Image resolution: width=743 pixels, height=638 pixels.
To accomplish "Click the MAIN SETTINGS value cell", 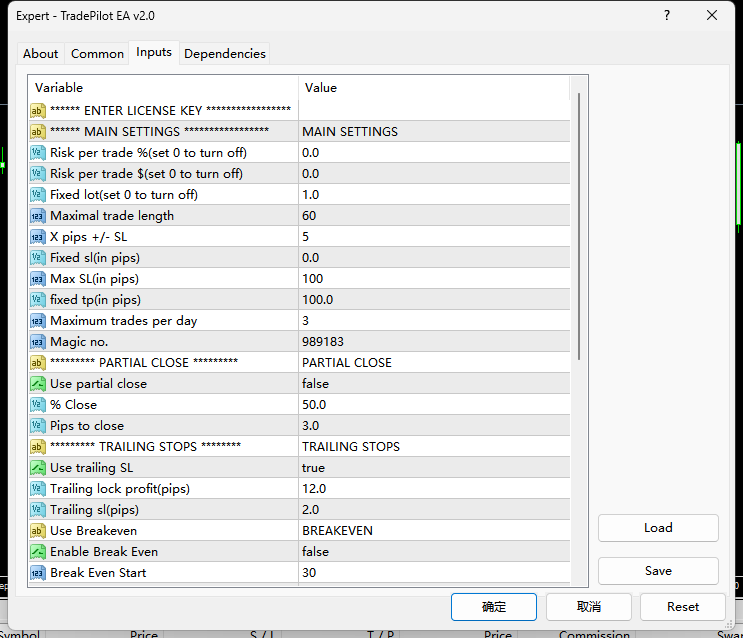I will (x=434, y=131).
